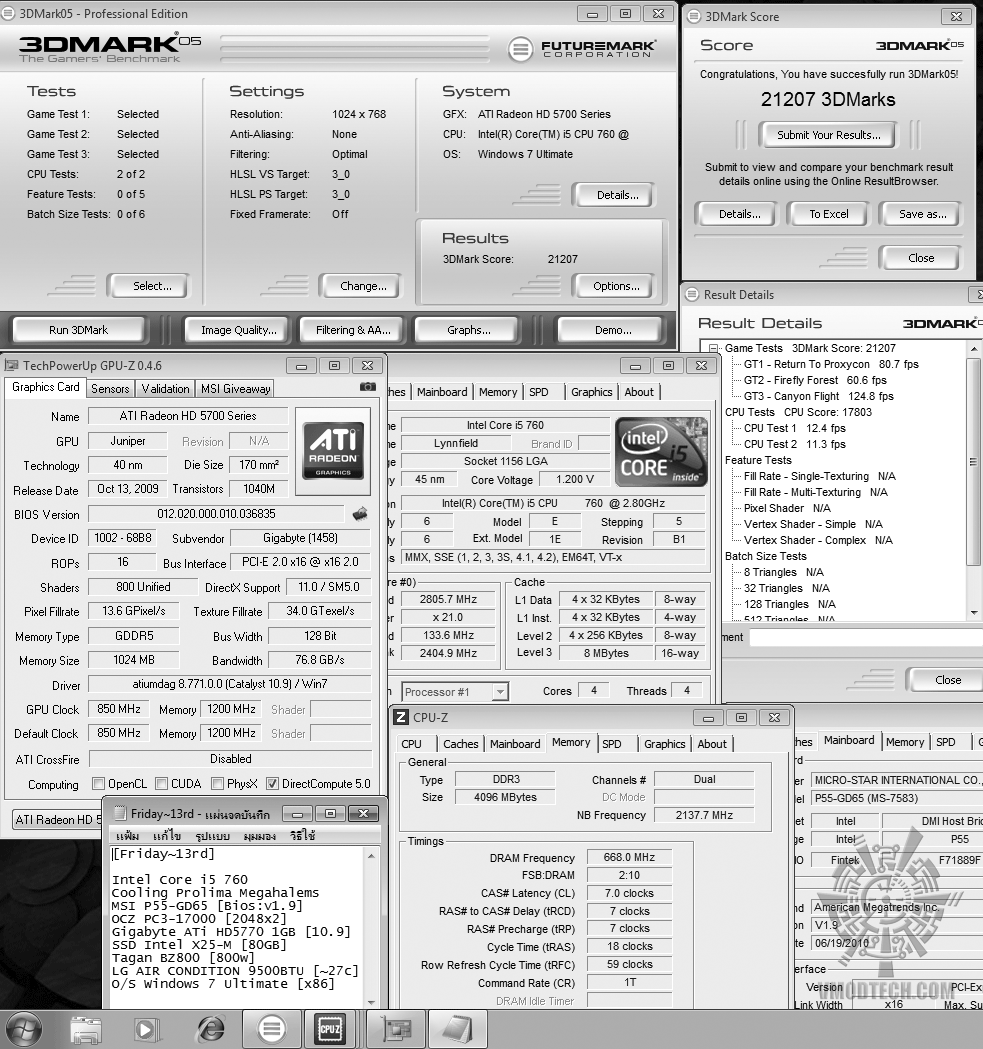Collapse the Game Tests tree node
The width and height of the screenshot is (983, 1049).
[713, 348]
